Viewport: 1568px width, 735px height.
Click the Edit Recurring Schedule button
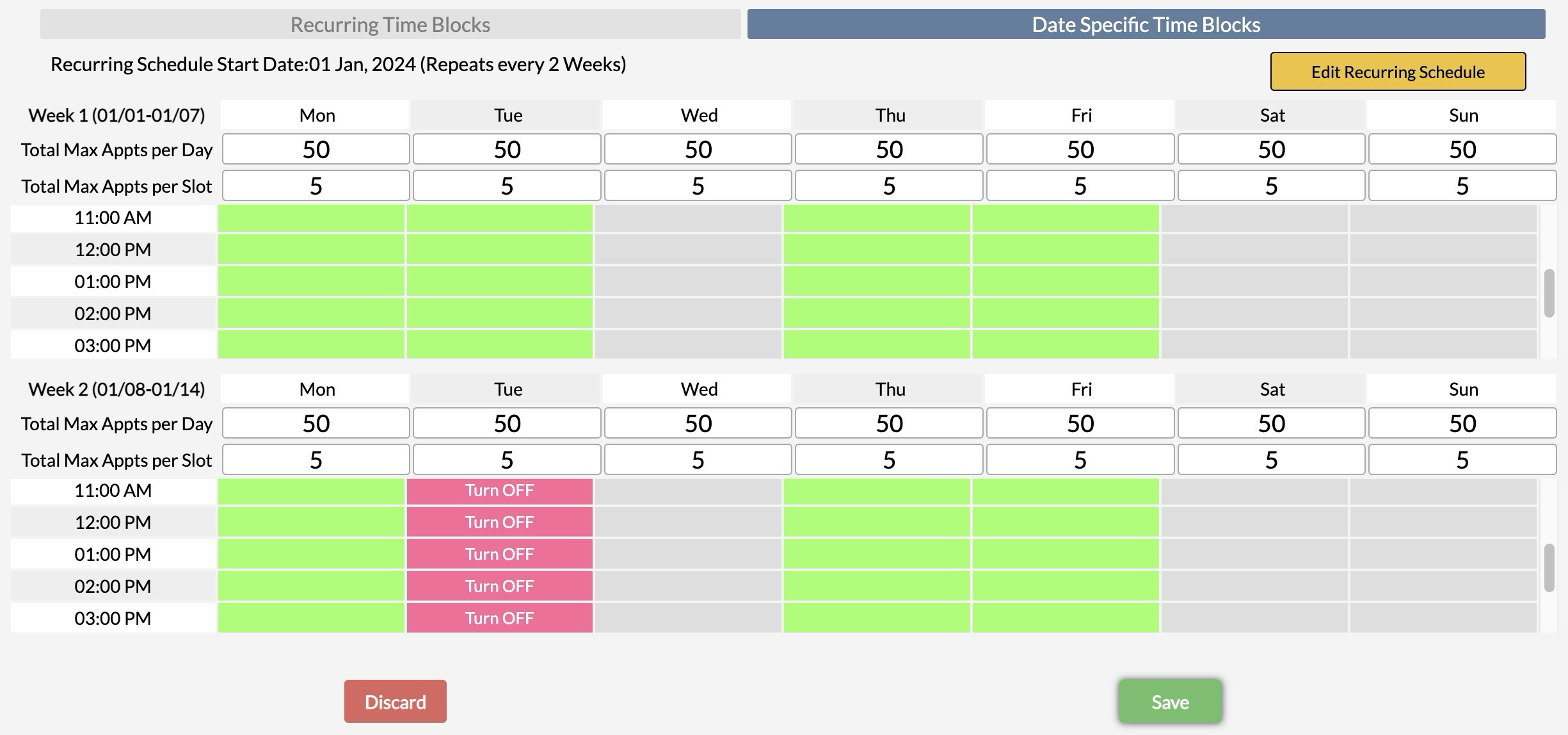pyautogui.click(x=1397, y=71)
